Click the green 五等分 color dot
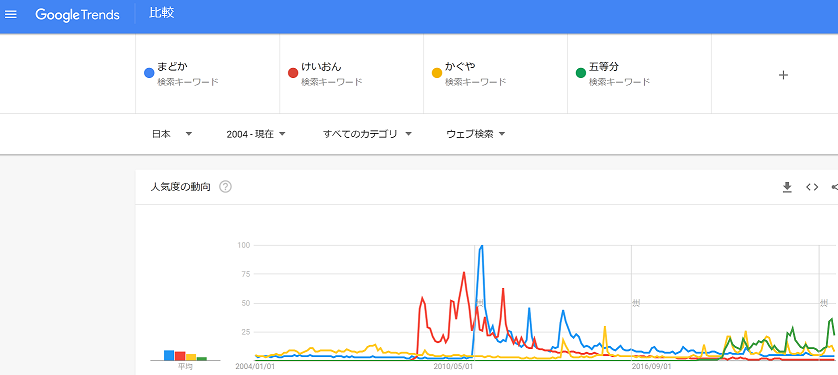Image resolution: width=838 pixels, height=375 pixels. 581,73
